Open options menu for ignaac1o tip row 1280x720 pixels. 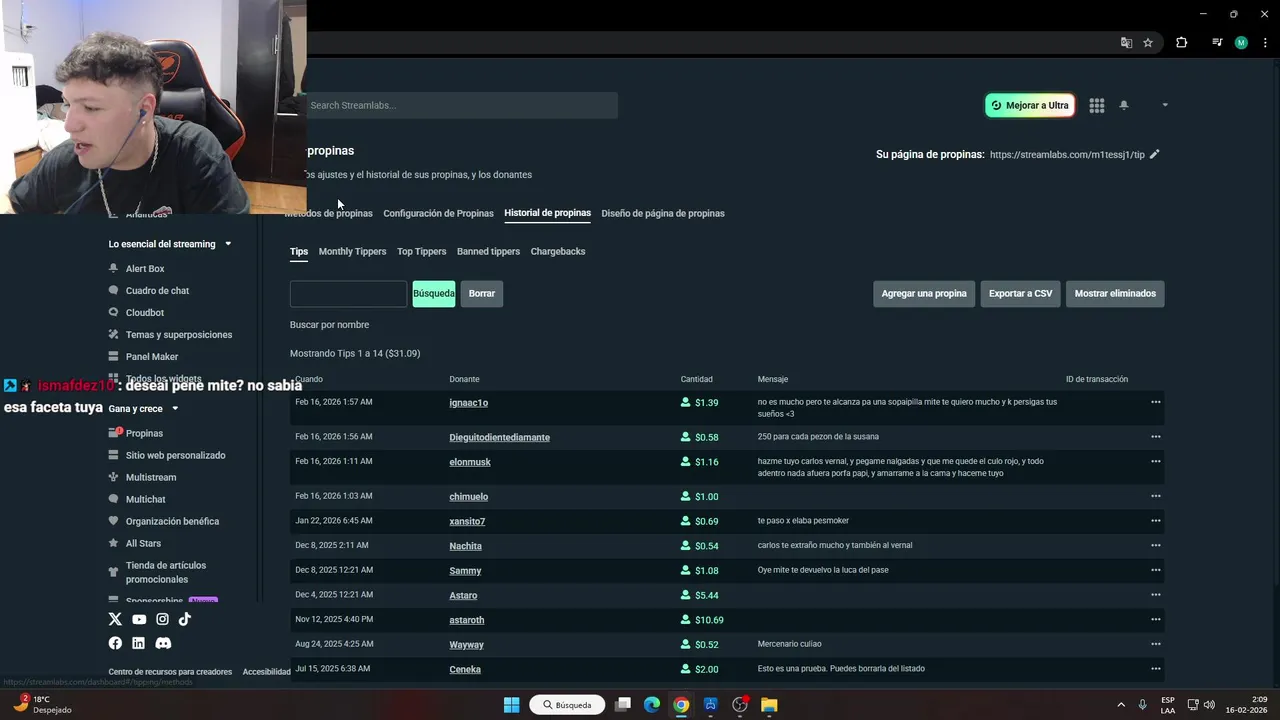pyautogui.click(x=1155, y=402)
